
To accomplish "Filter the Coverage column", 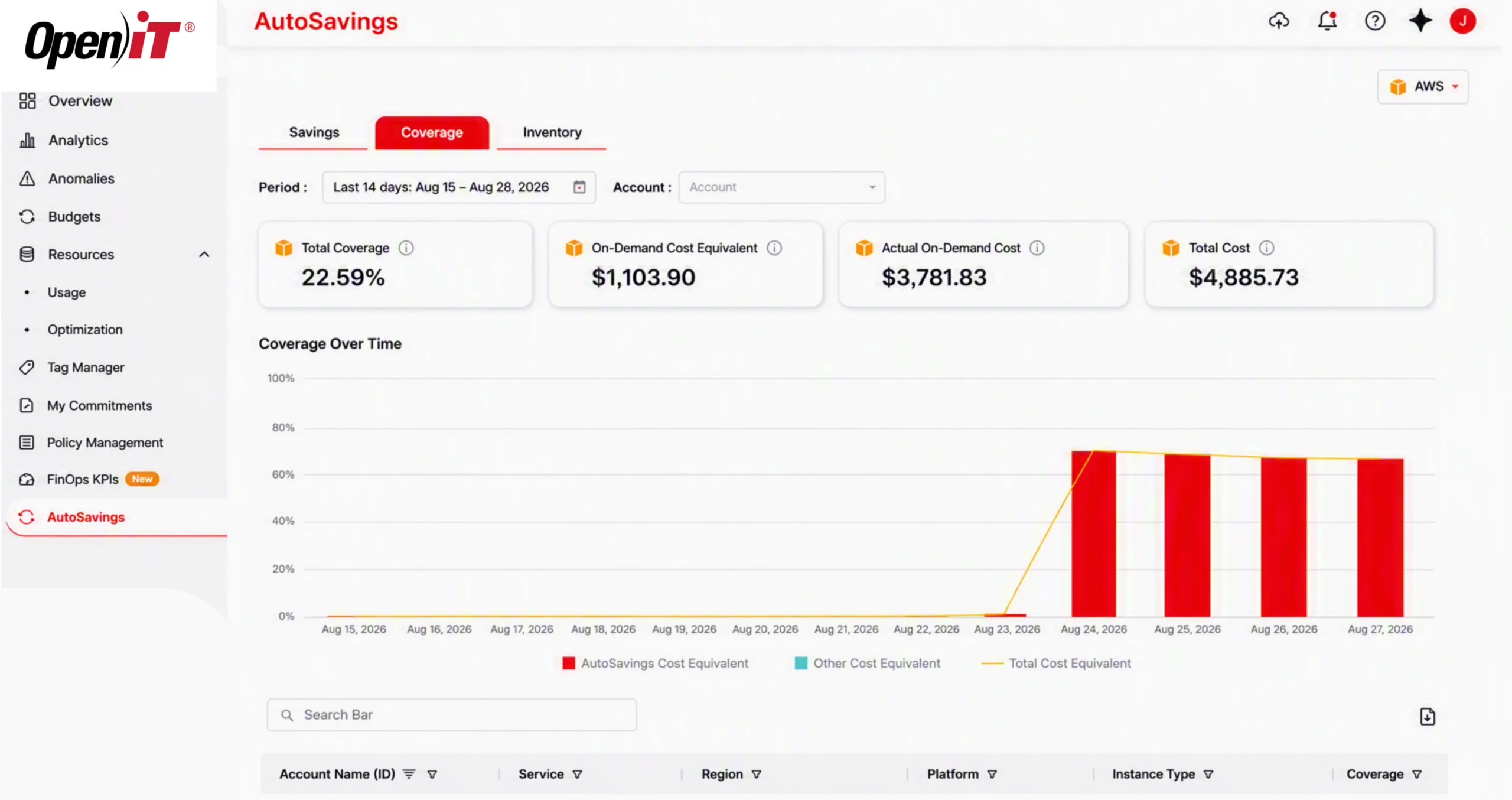I will coord(1417,774).
